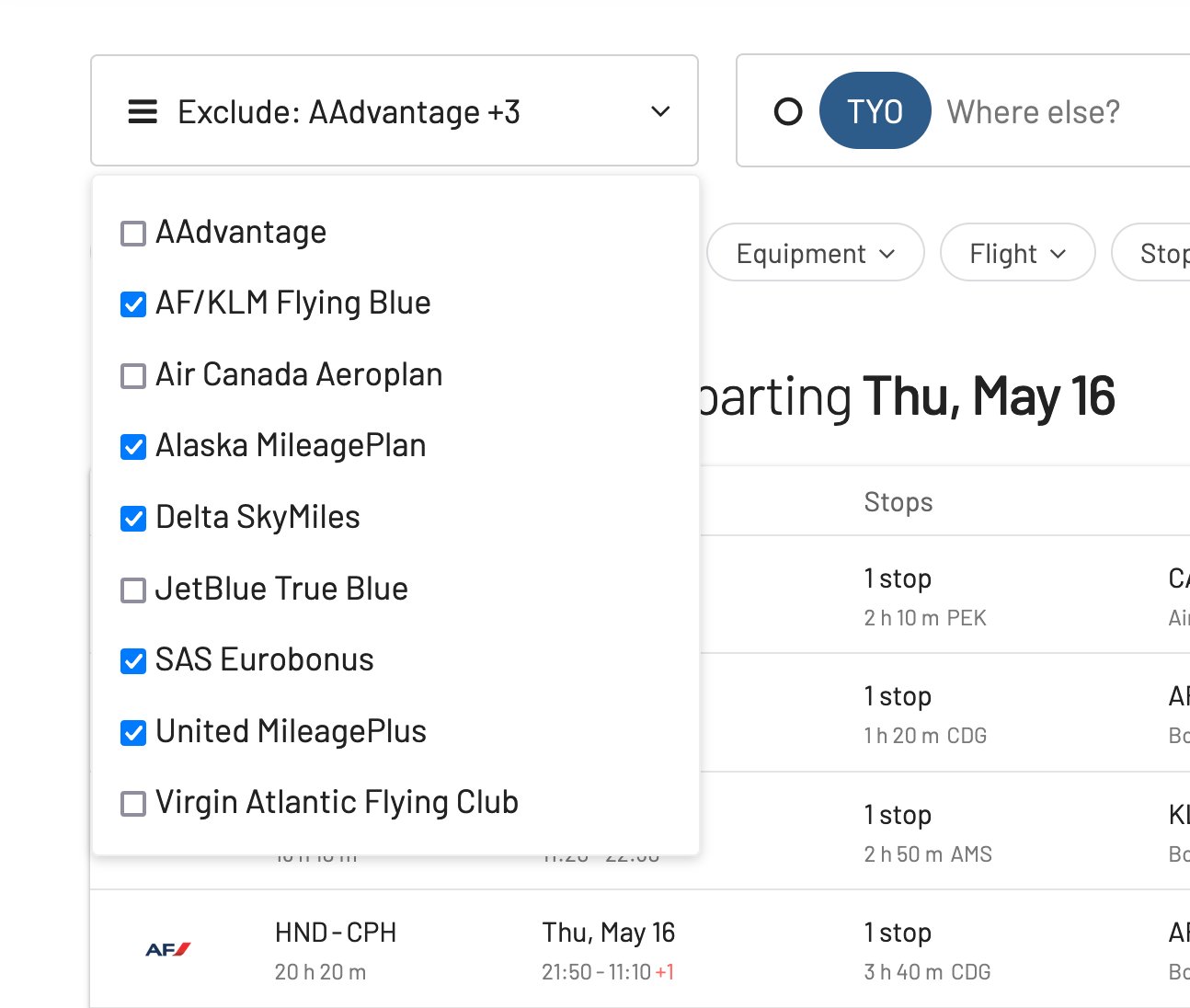Tick the JetBlue True Blue checkbox
This screenshot has width=1190, height=1008.
click(133, 590)
